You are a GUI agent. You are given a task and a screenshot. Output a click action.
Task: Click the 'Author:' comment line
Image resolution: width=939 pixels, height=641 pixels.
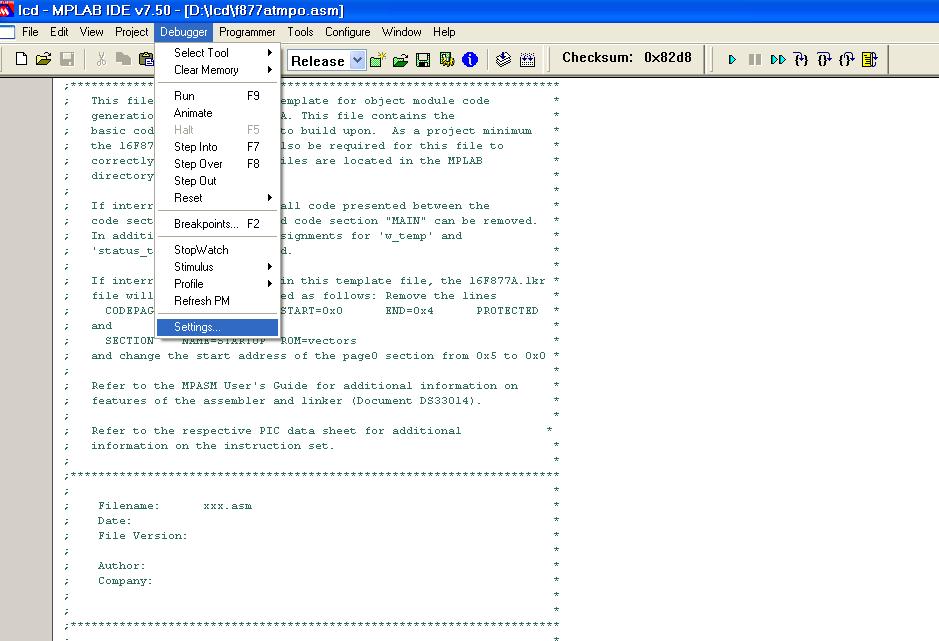[x=122, y=566]
